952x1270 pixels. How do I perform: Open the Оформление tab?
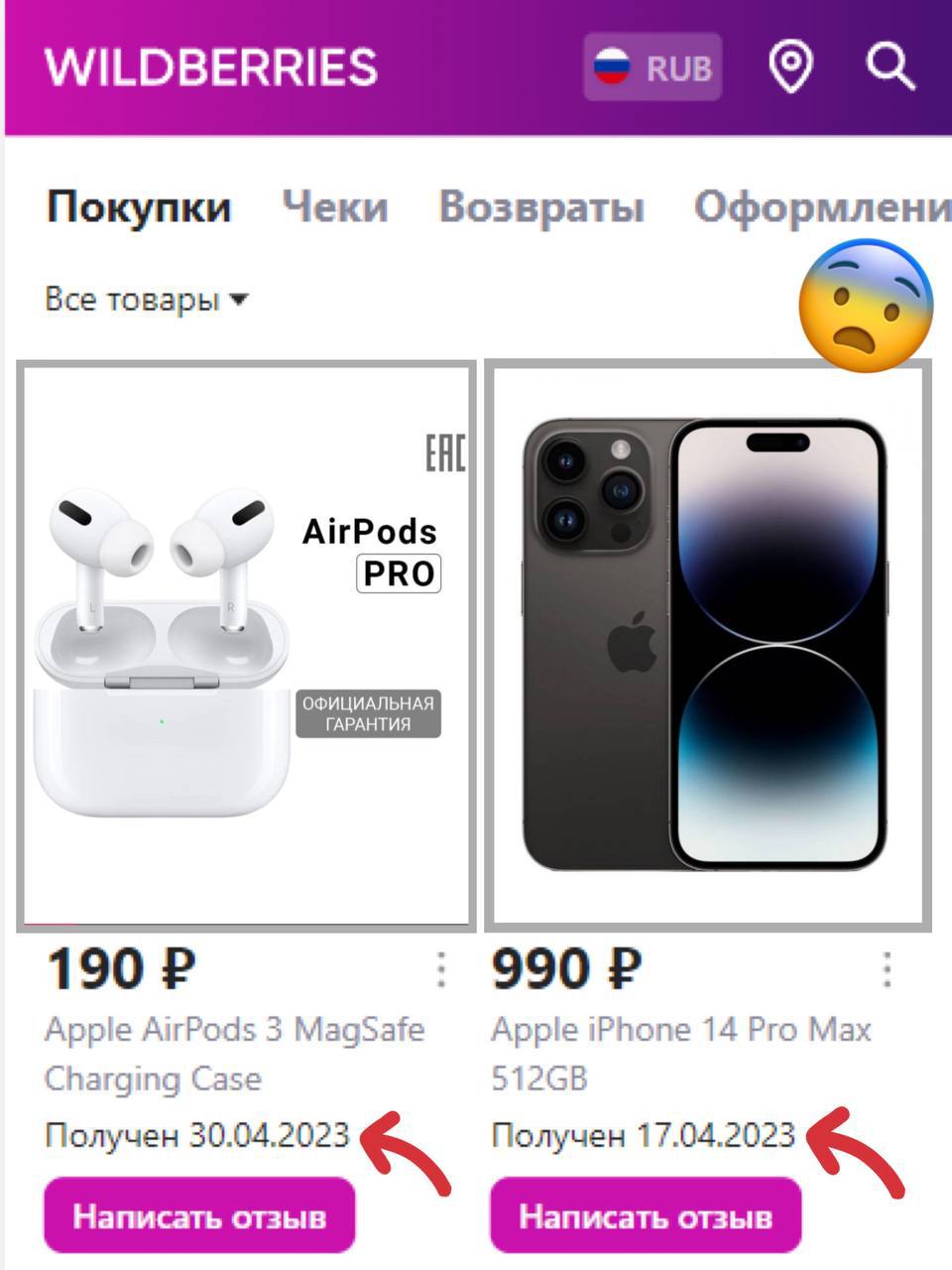tap(822, 207)
